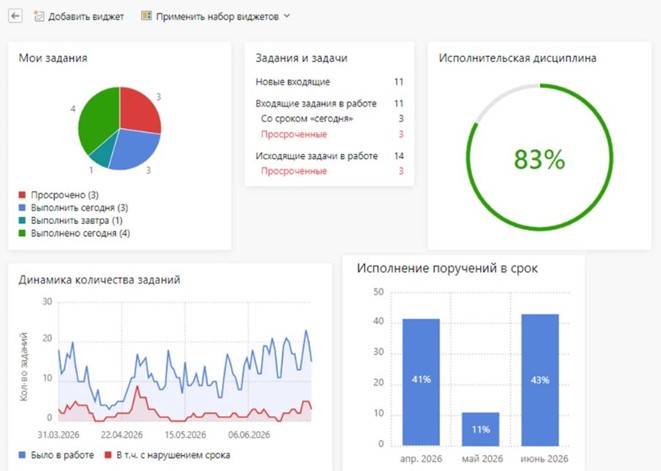Screen dimensions: 661x471
Task: Open Новые входящие tasks list
Action: pos(329,82)
